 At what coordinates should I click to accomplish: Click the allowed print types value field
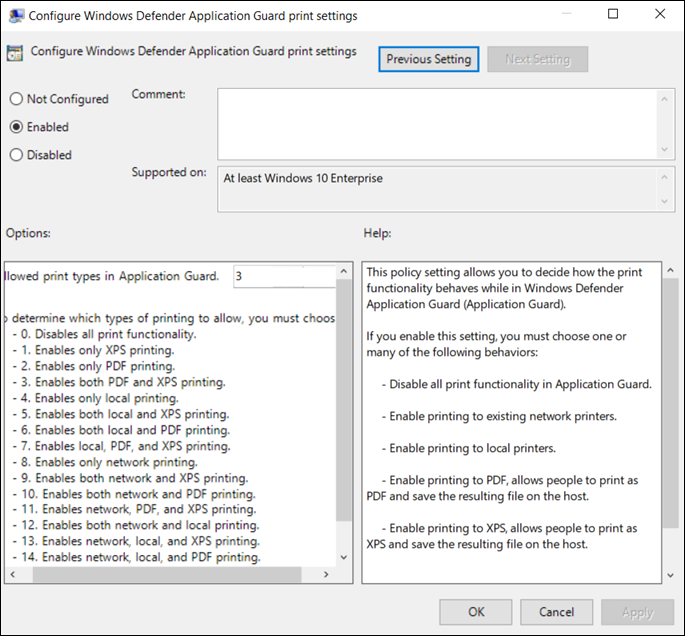[284, 276]
